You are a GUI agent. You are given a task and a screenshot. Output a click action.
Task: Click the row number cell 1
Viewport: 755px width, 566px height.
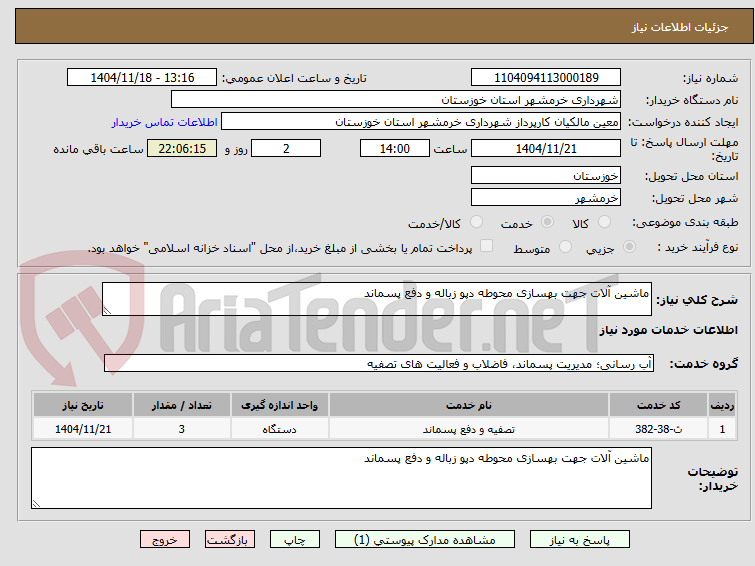[722, 429]
